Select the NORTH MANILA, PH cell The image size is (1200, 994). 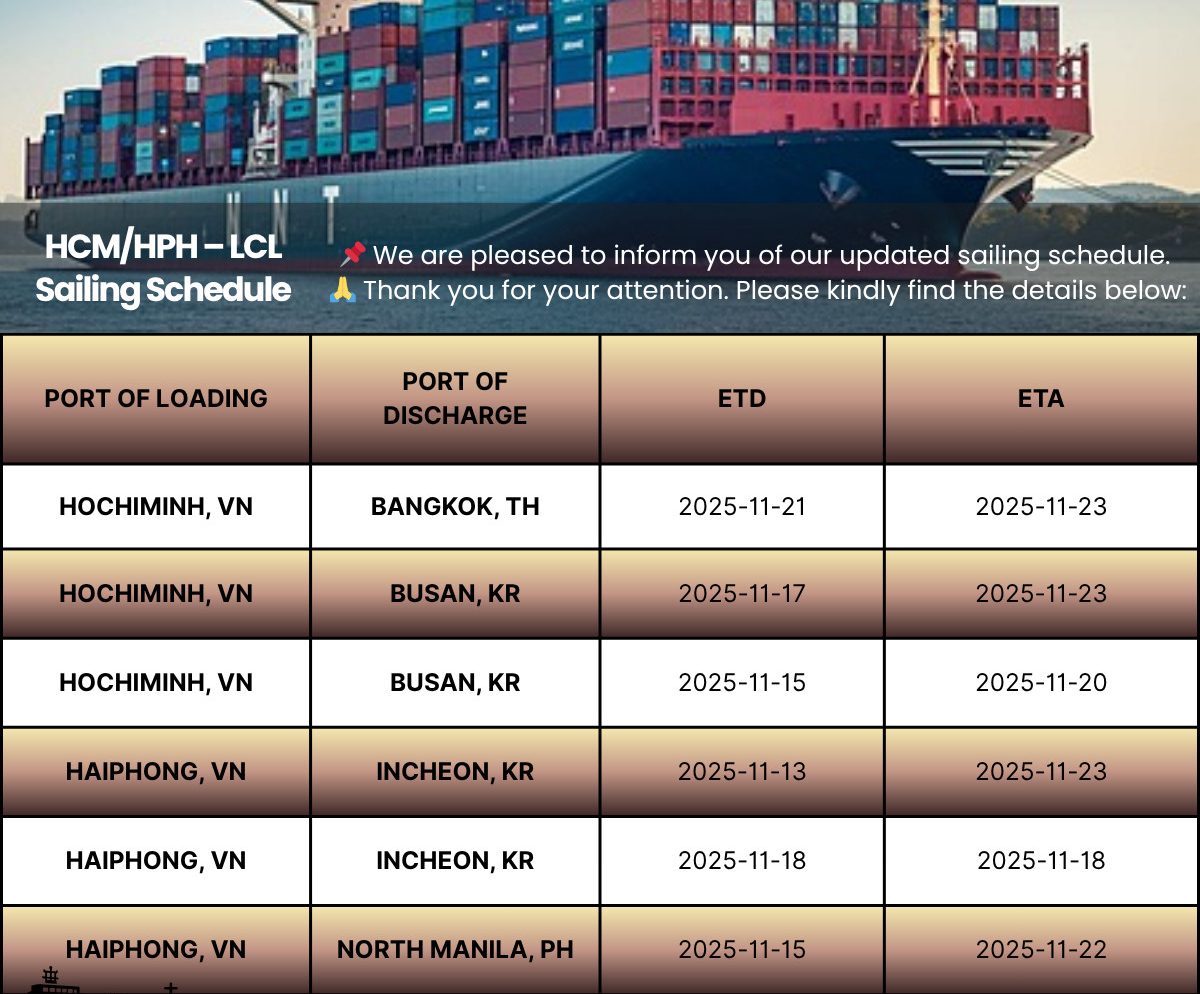click(455, 949)
